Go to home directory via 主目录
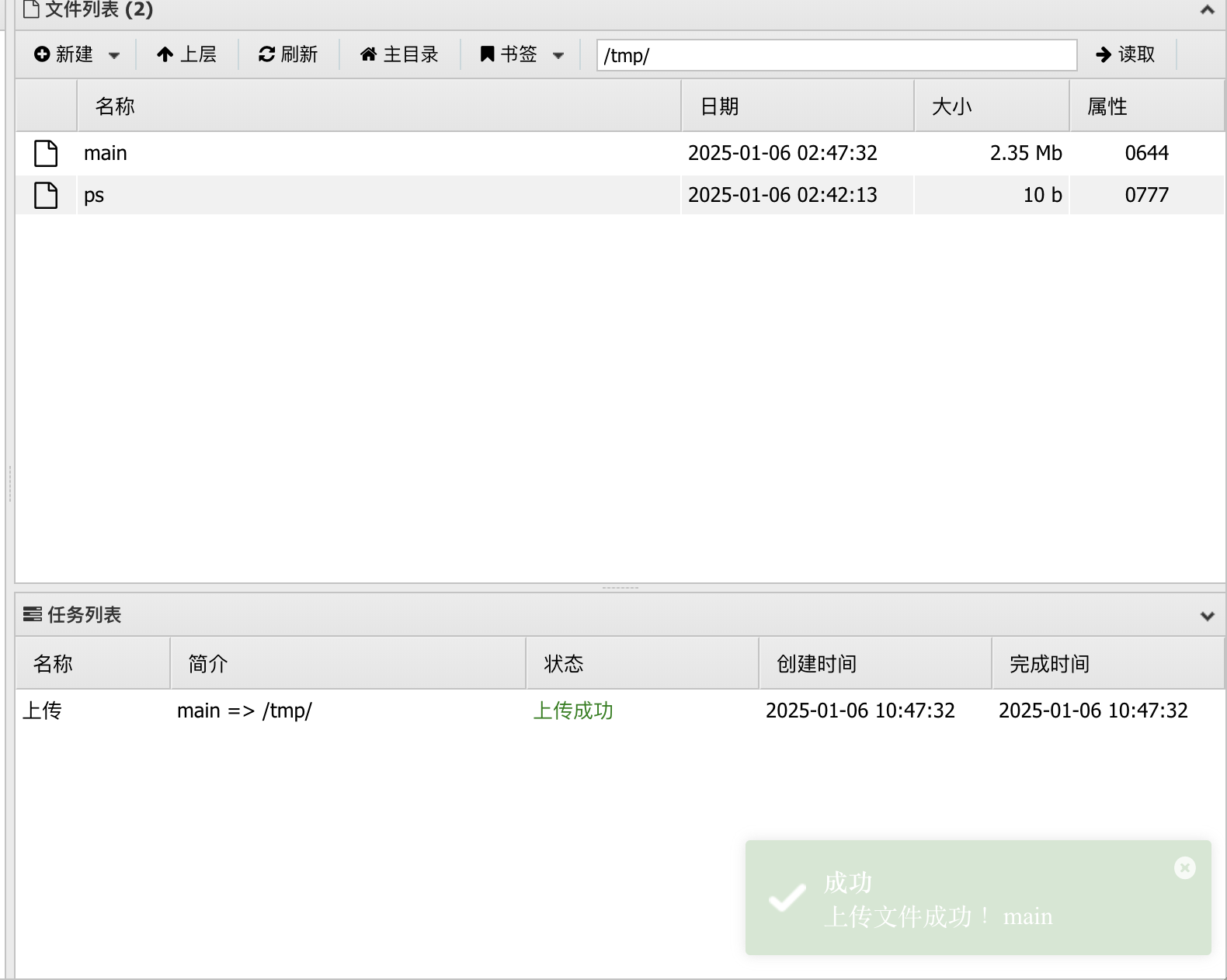Image resolution: width=1227 pixels, height=980 pixels. click(x=399, y=54)
